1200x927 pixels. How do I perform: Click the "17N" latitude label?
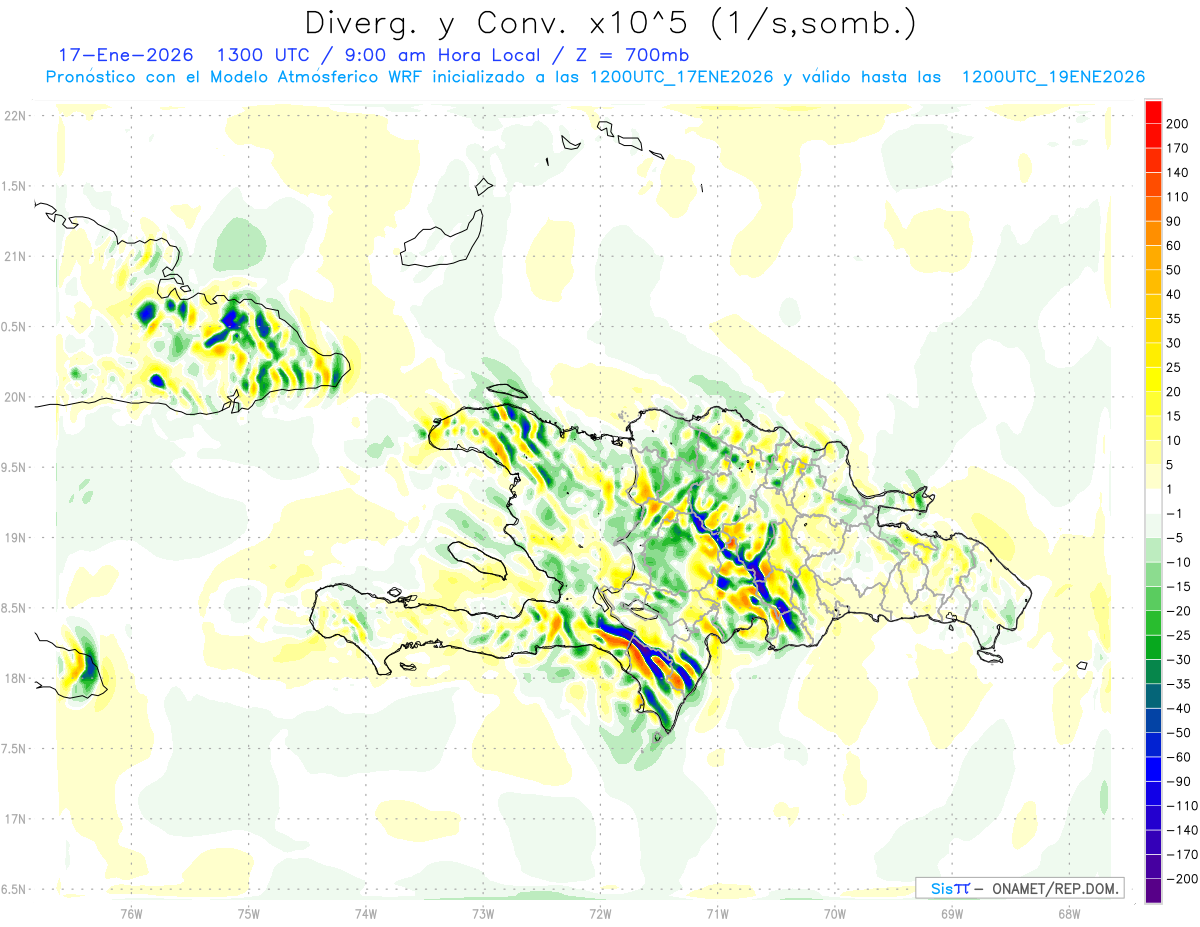pyautogui.click(x=15, y=819)
